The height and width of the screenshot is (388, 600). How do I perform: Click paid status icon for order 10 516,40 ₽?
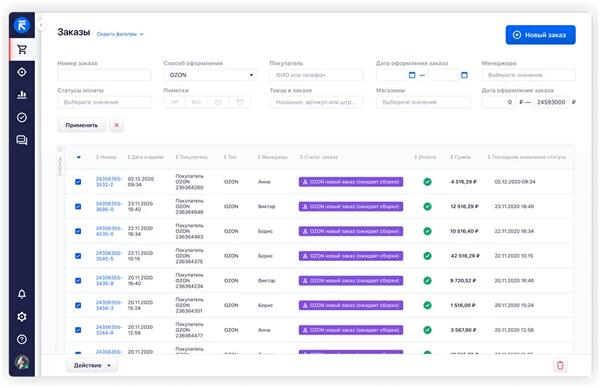[x=427, y=231]
